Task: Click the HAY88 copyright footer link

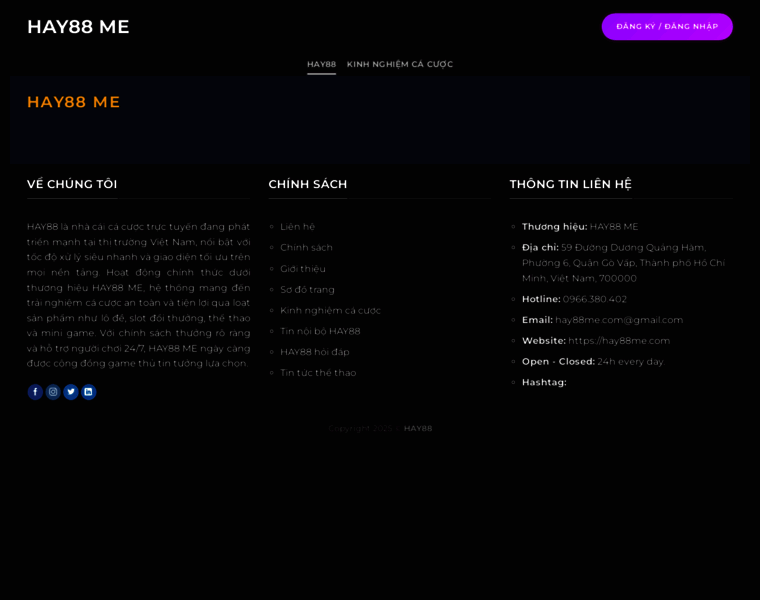Action: point(418,428)
